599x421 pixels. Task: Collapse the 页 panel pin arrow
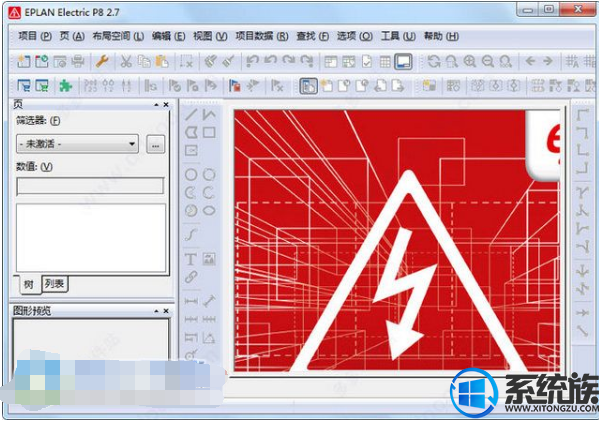(157, 105)
